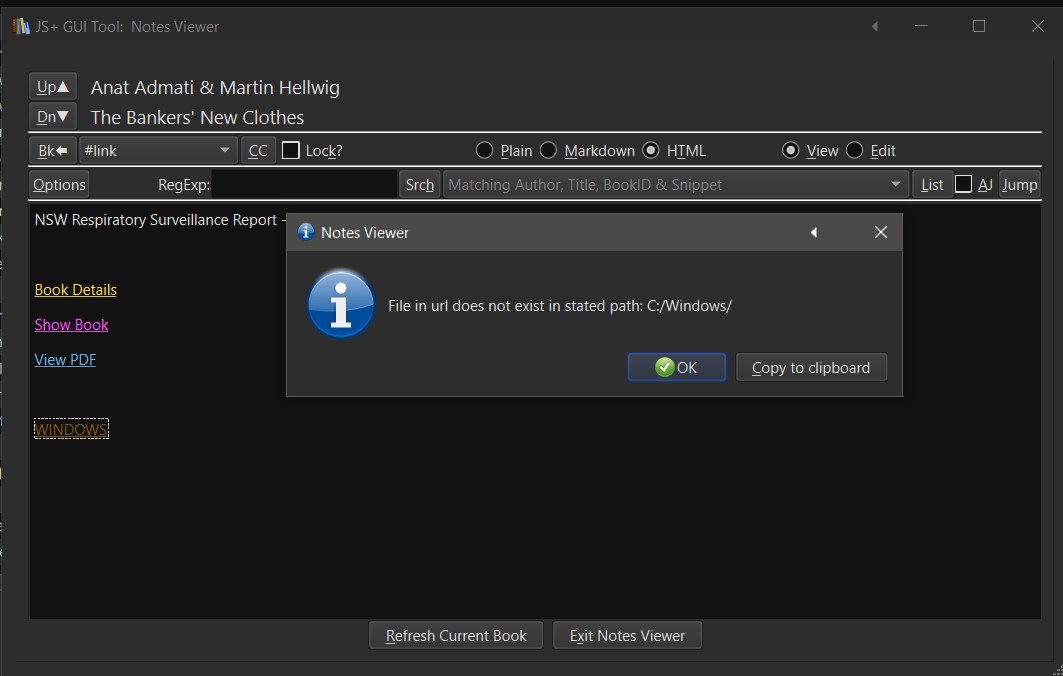Screen dimensions: 1063x676
Task: Minimize the Notes Viewer main window
Action: (x=921, y=26)
